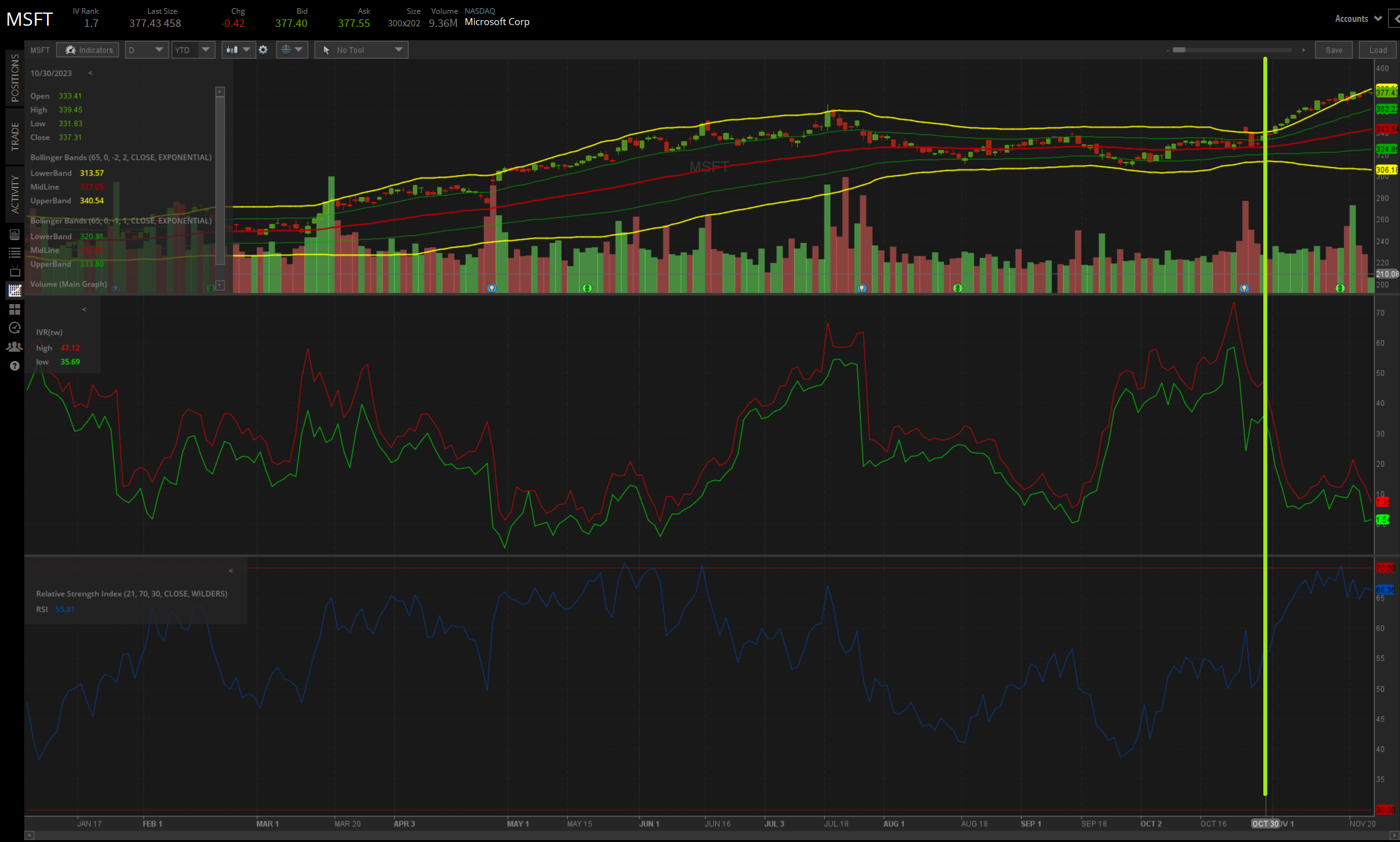Click the 377.43 price bubble on axis
The image size is (1400, 842).
1387,92
